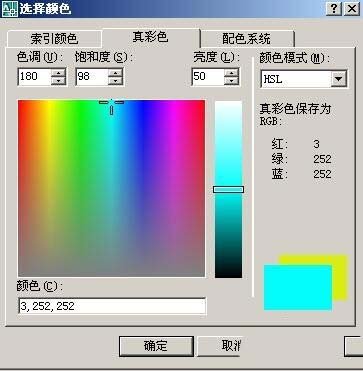Decrease 饱和度 with the down spinner arrow
363x371 pixels.
(x=116, y=81)
